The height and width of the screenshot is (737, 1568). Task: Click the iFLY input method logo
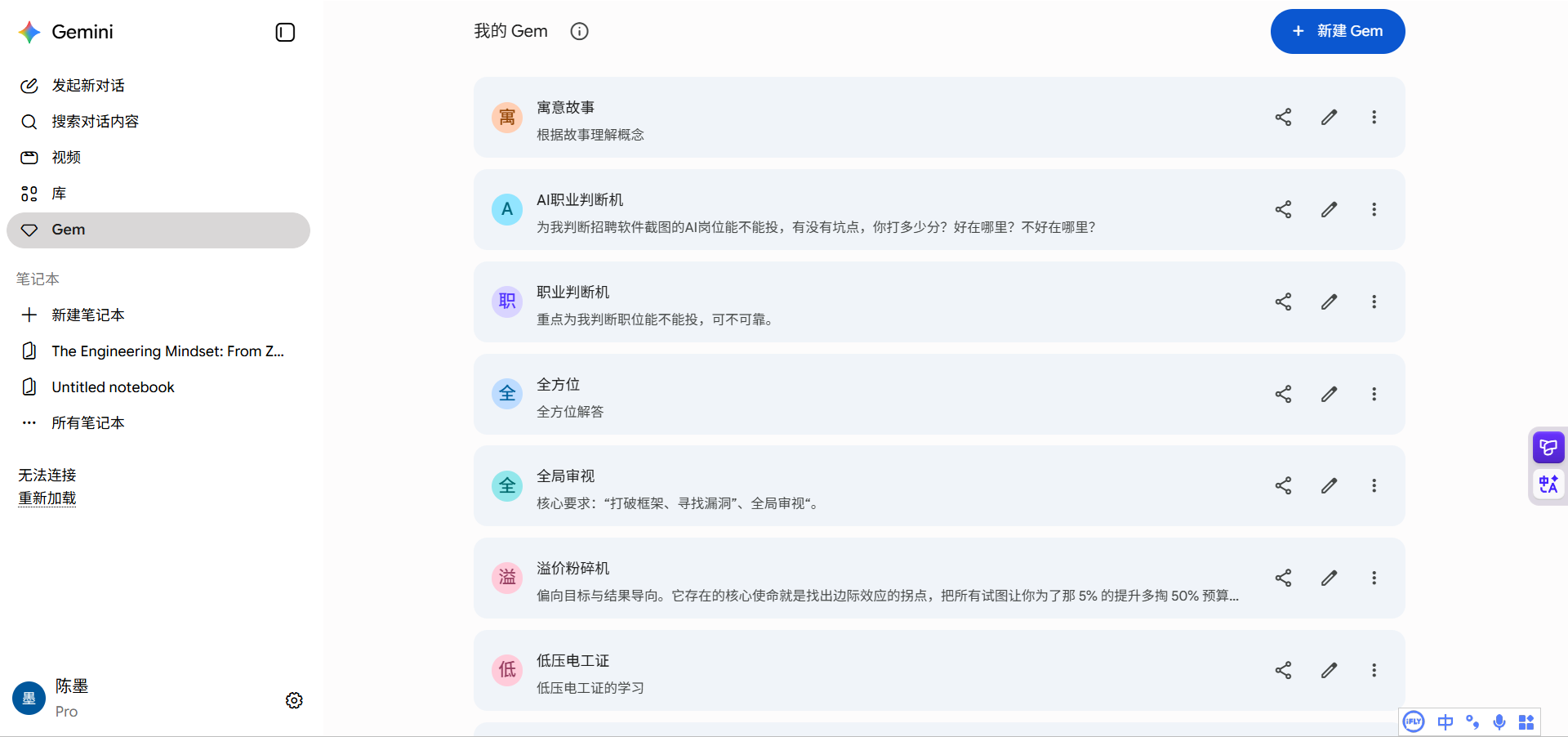[x=1414, y=722]
